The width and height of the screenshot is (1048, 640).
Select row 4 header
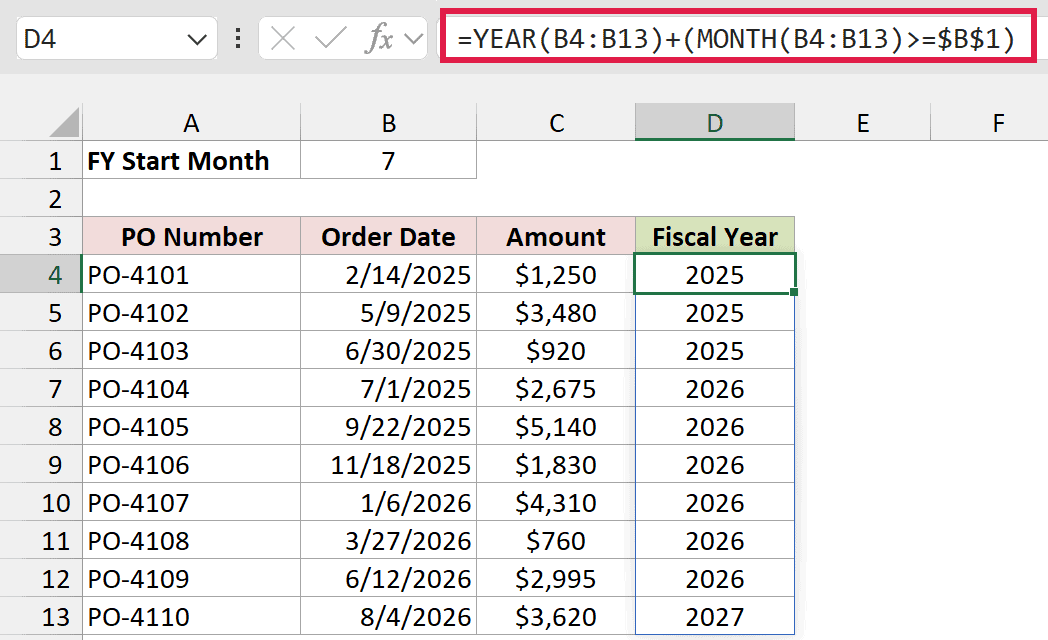click(41, 275)
